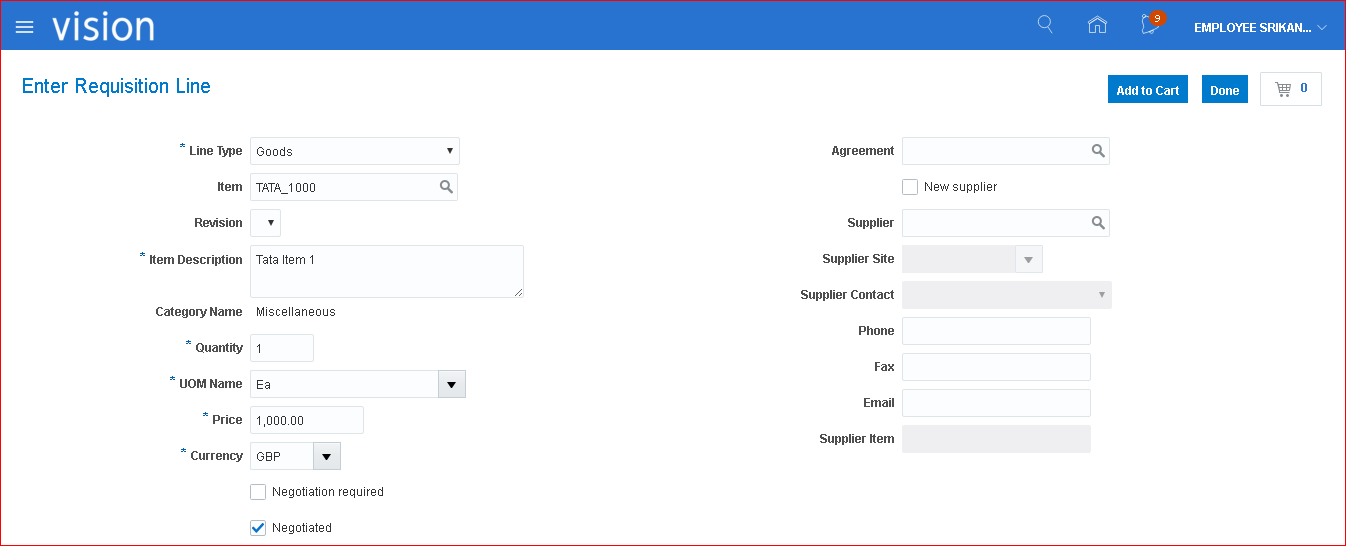Click the search magnifier in header
The width and height of the screenshot is (1346, 546).
point(1045,25)
